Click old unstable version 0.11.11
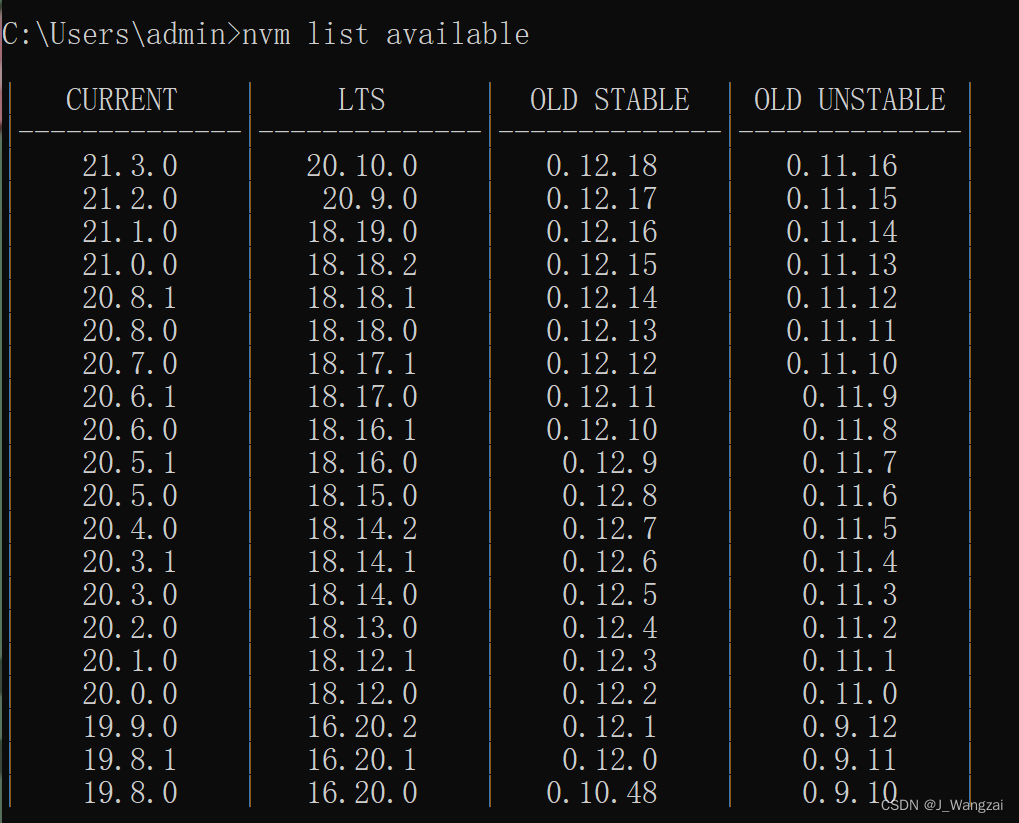 [x=842, y=331]
